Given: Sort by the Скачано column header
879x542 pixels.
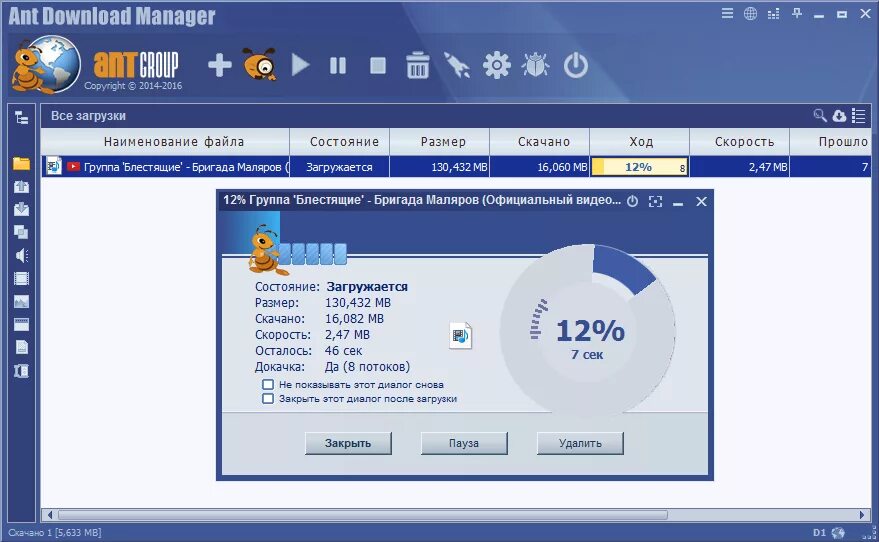Looking at the screenshot, I should click(539, 142).
